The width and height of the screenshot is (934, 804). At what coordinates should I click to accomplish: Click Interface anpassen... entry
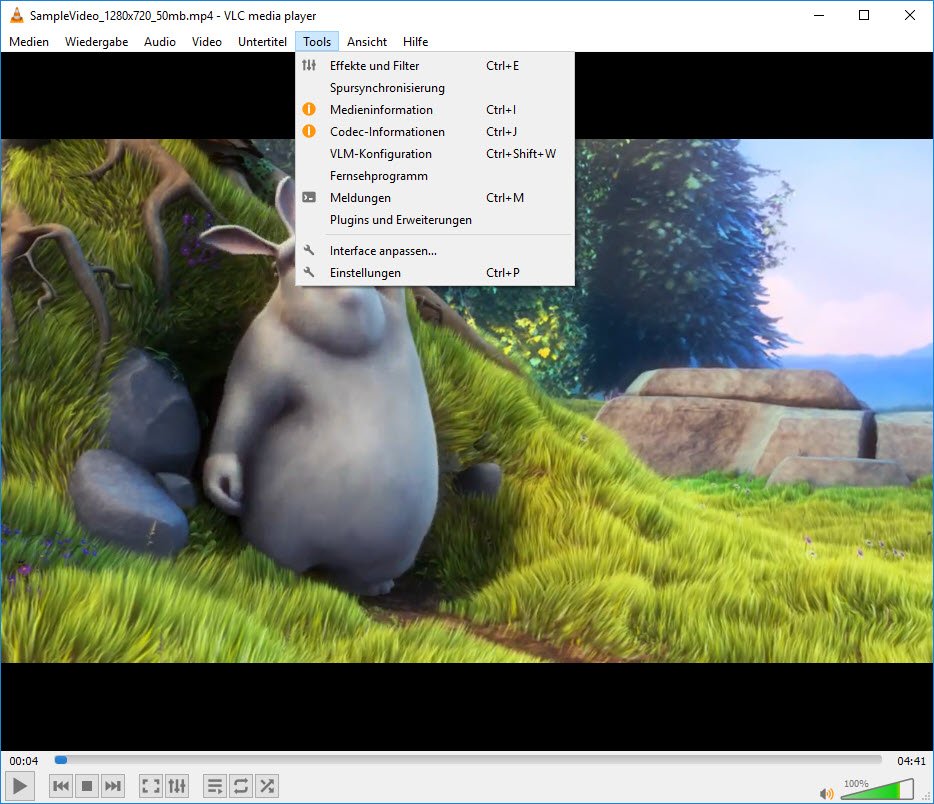383,251
